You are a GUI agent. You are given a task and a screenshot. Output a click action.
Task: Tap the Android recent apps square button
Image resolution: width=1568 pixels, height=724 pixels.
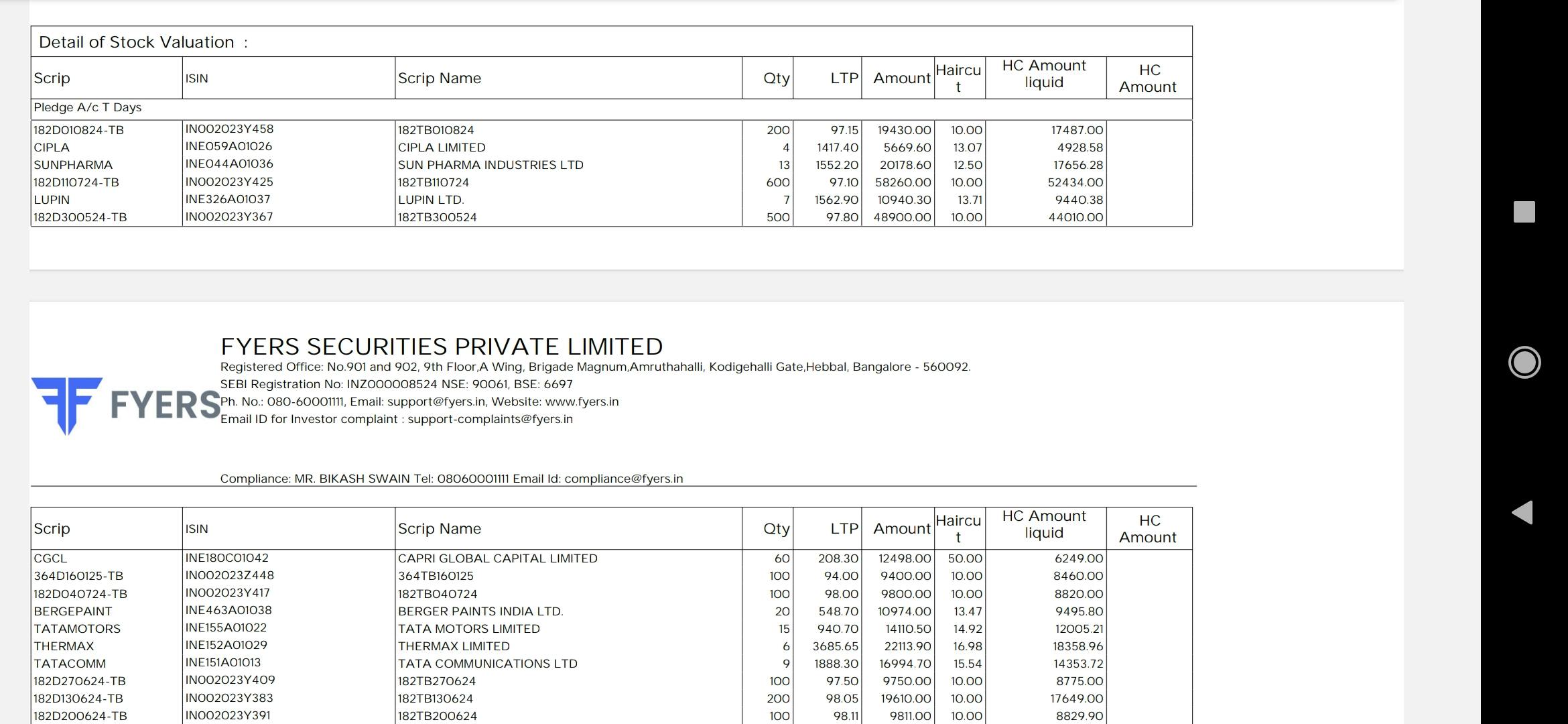[1524, 212]
